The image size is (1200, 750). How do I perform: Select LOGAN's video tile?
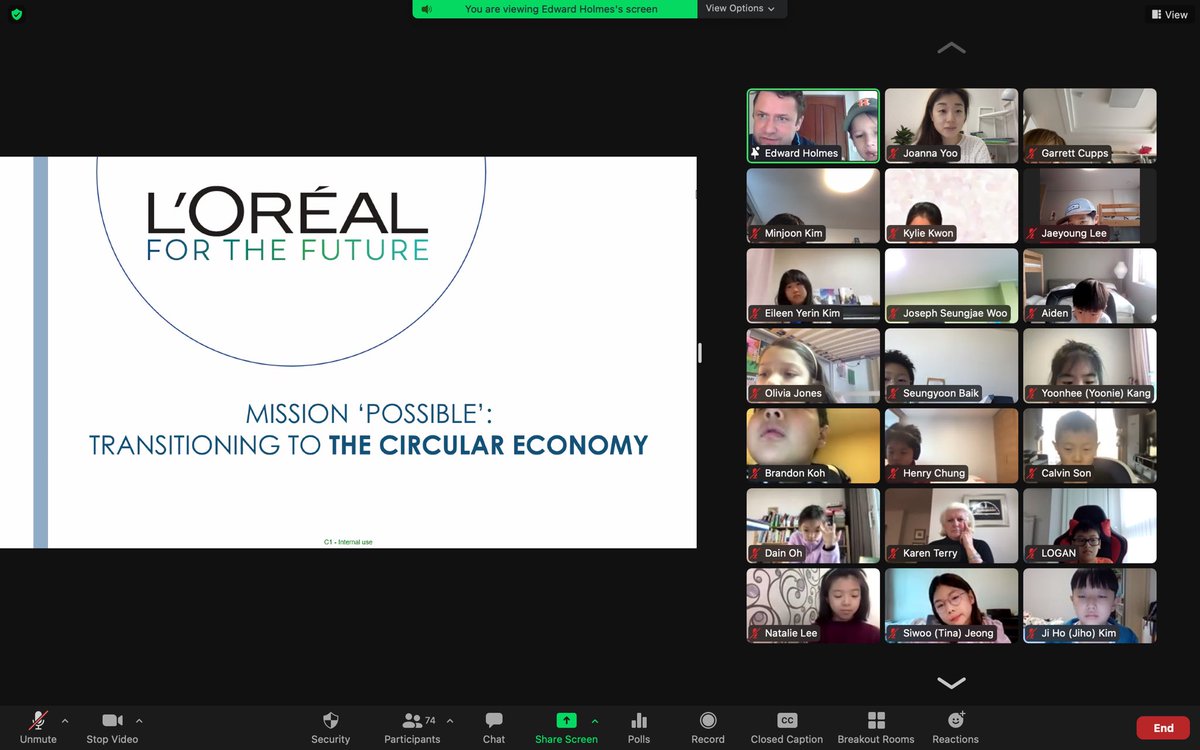1089,525
